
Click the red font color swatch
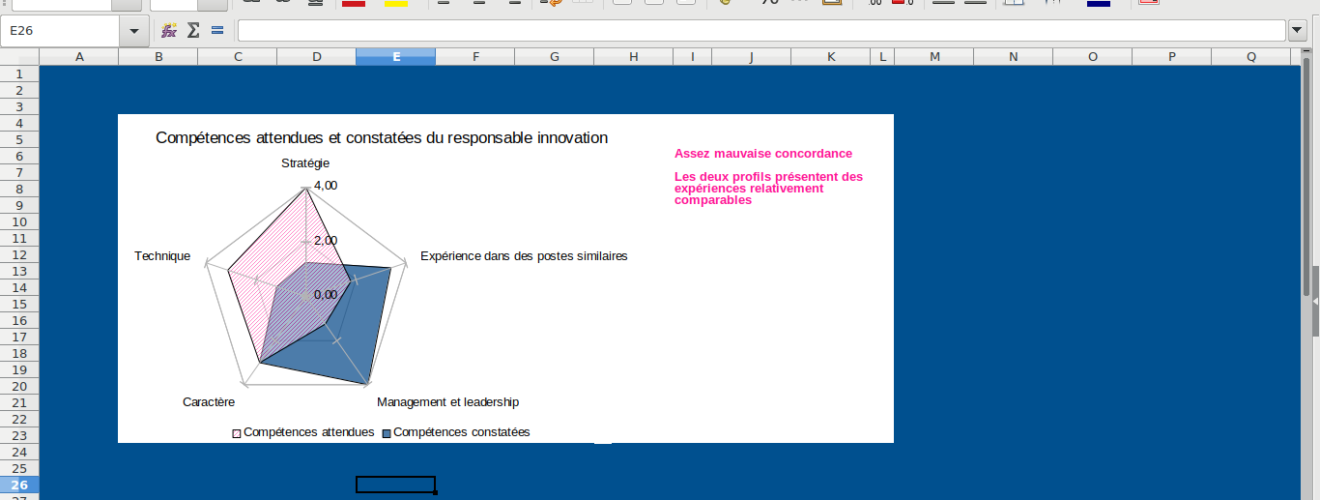(x=353, y=3)
